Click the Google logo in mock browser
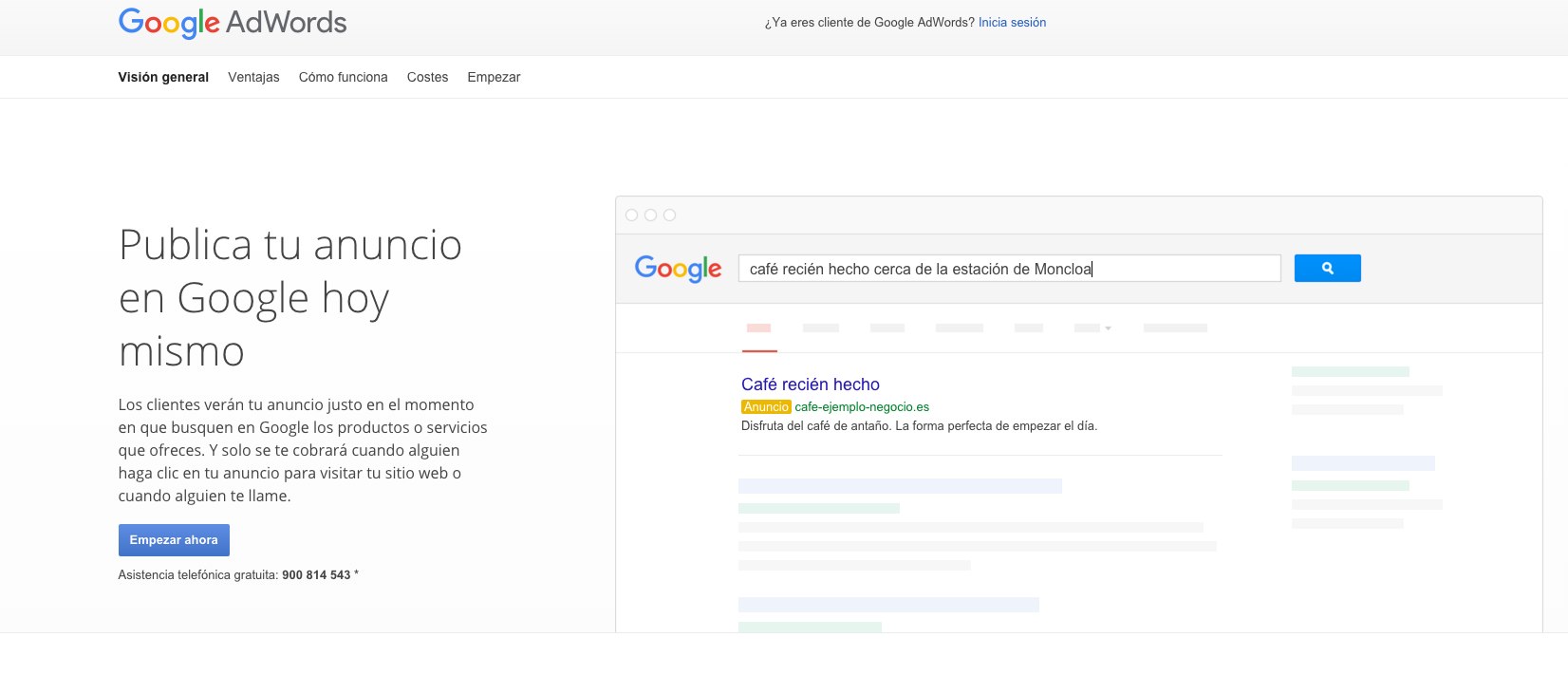The image size is (1568, 675). pos(678,269)
